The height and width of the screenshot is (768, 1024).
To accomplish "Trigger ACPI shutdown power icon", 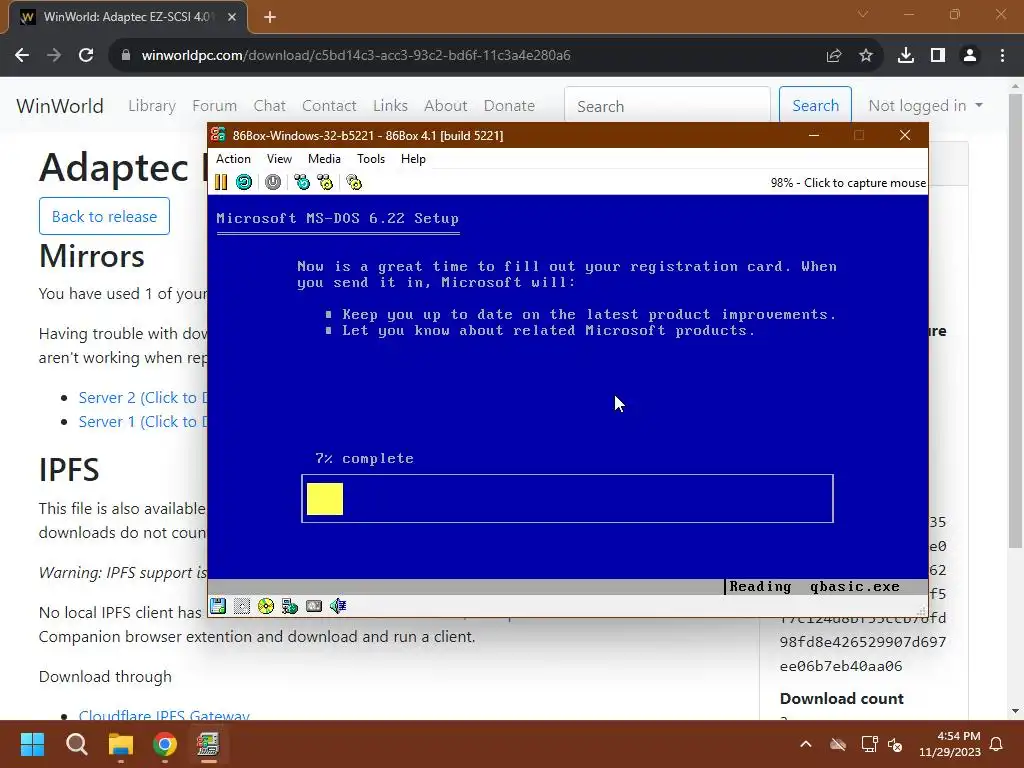I will tap(273, 182).
